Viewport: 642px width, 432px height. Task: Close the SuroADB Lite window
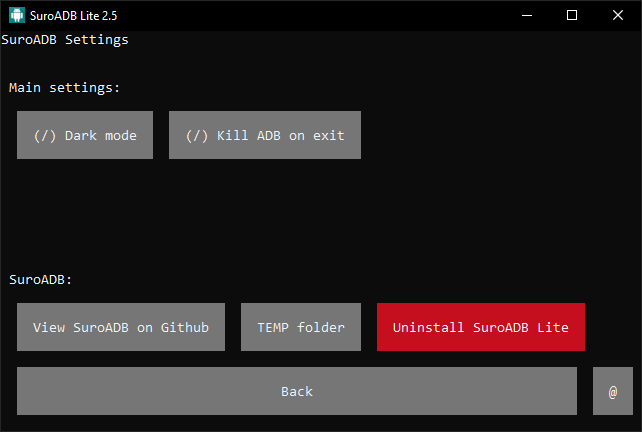[618, 15]
